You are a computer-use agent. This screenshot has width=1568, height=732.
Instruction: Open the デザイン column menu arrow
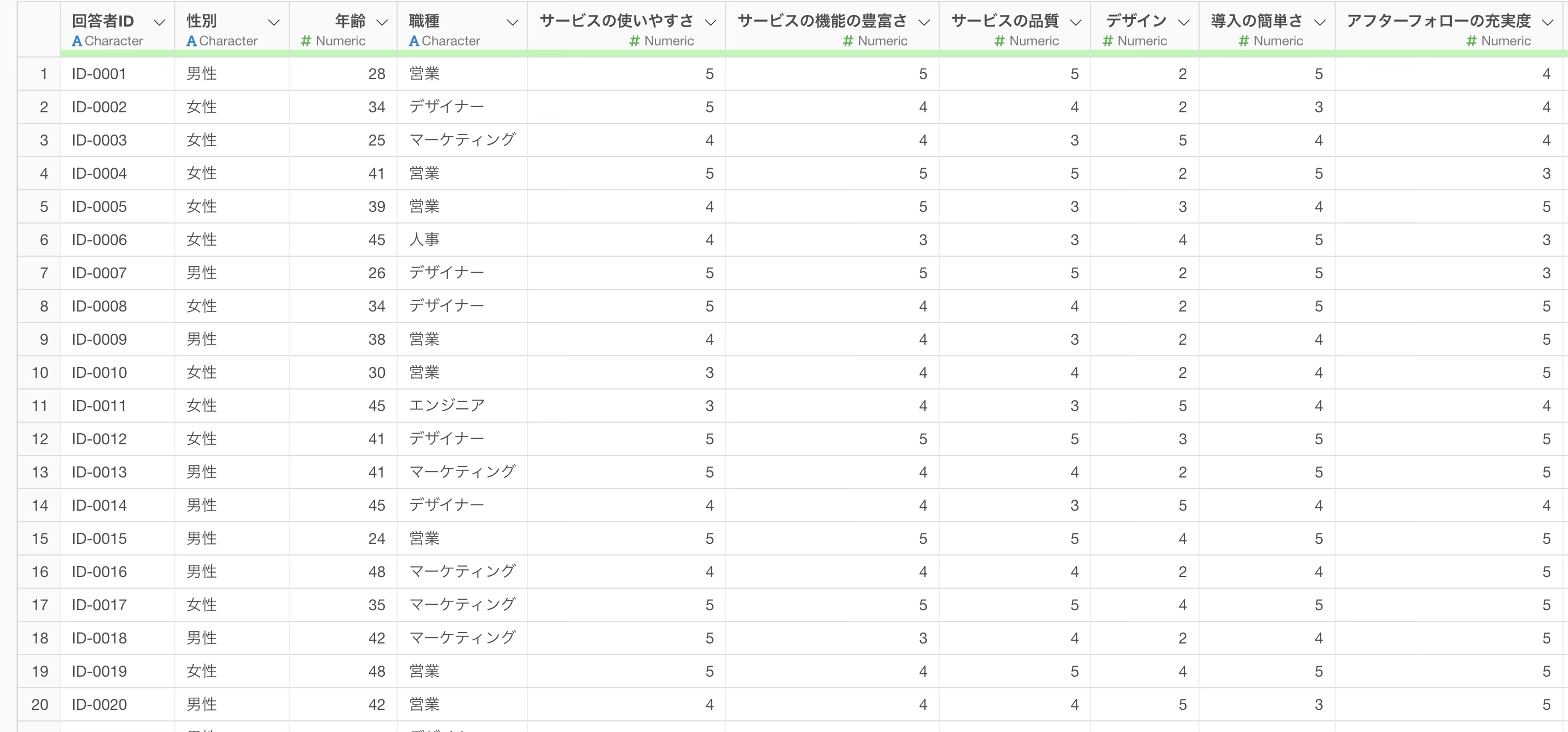tap(1183, 23)
